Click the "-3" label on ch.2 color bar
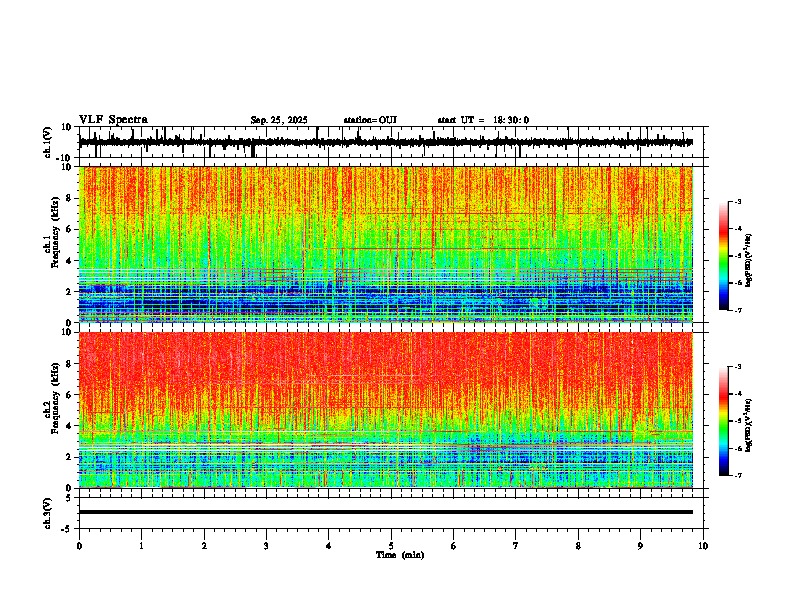792x612 pixels. (x=738, y=367)
